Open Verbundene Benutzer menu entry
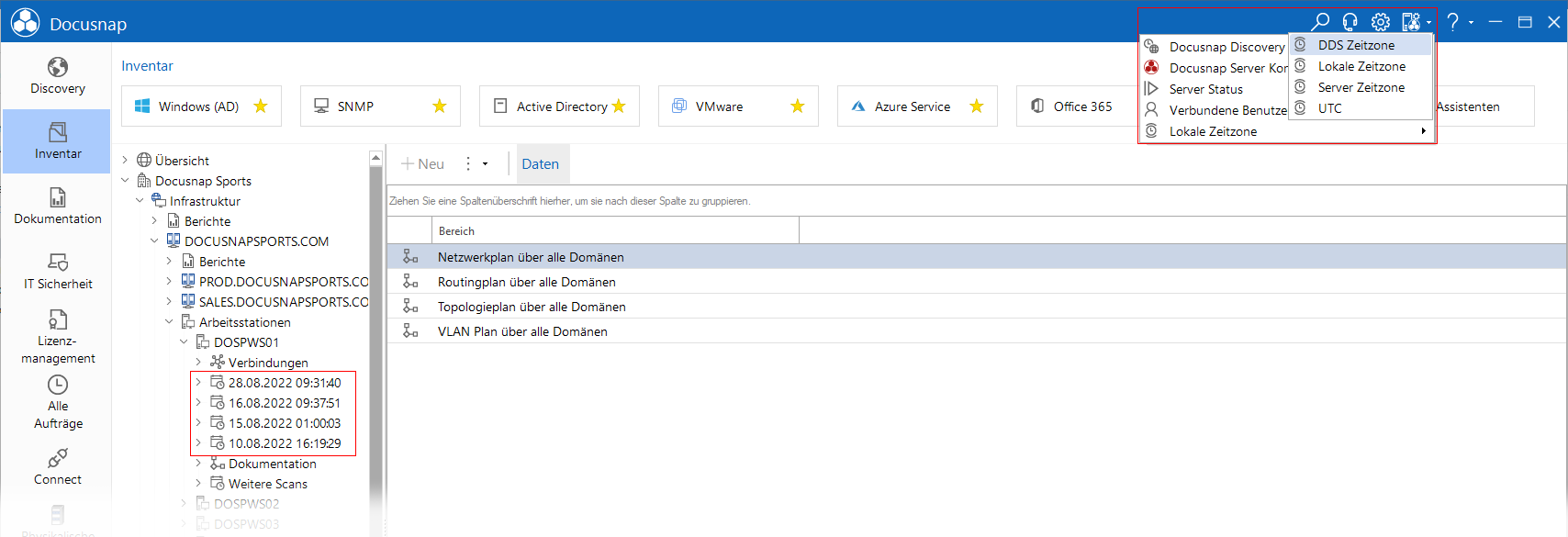1568x537 pixels. click(x=1215, y=110)
